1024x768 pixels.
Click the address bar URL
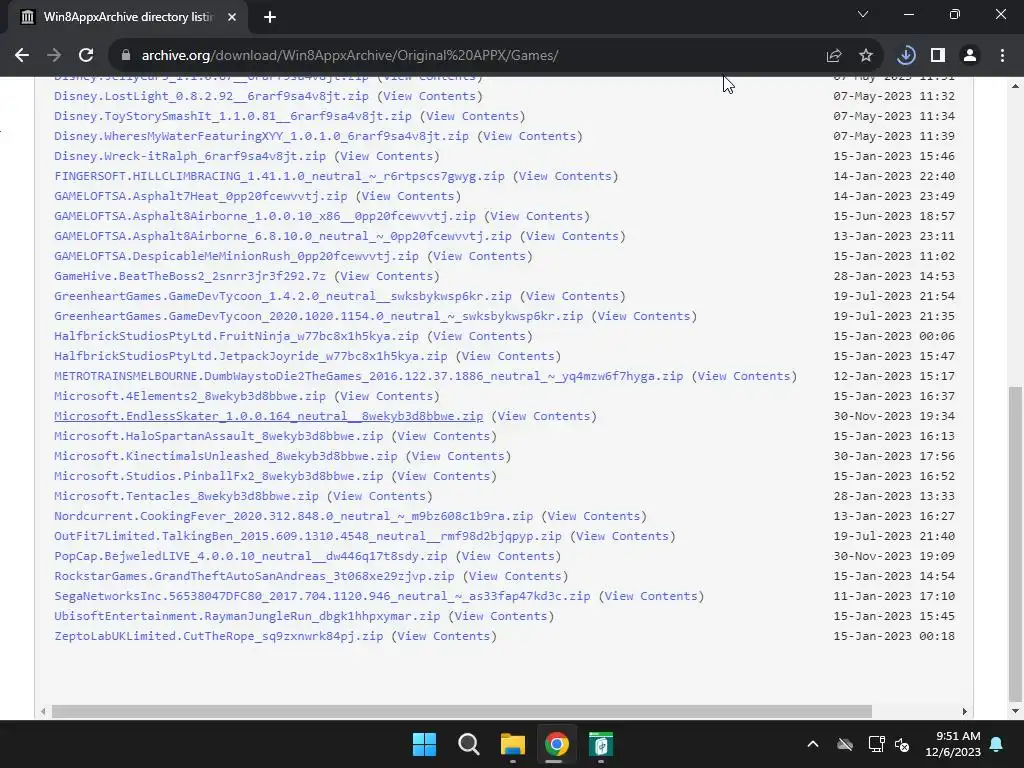pyautogui.click(x=349, y=56)
